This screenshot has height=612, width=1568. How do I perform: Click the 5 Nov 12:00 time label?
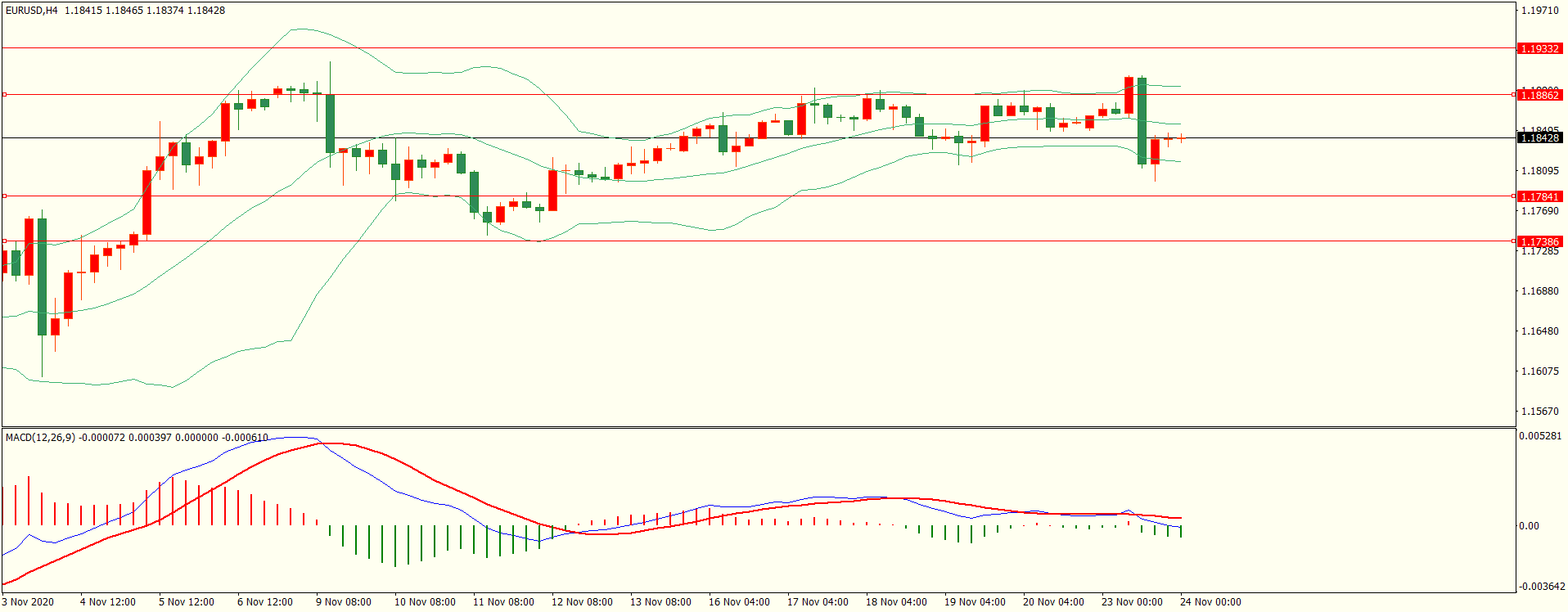coord(187,602)
